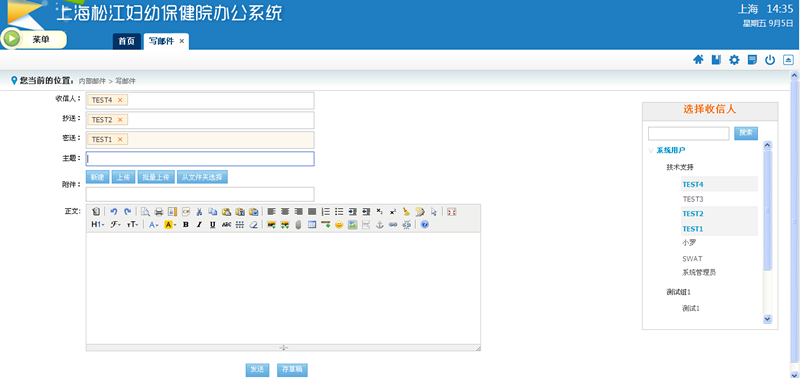Toggle italic formatting

199,224
